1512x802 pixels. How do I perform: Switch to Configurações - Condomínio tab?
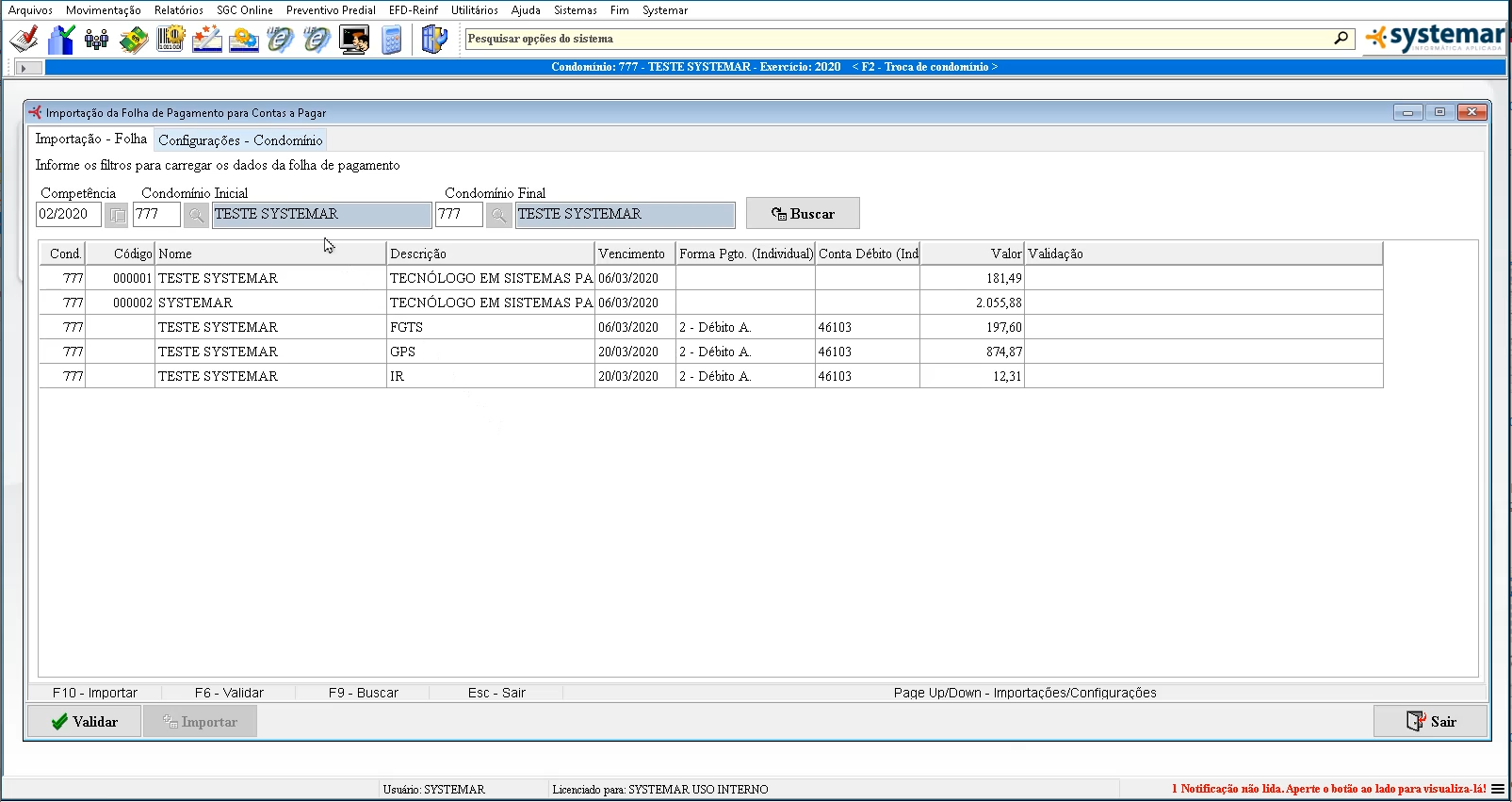point(240,140)
